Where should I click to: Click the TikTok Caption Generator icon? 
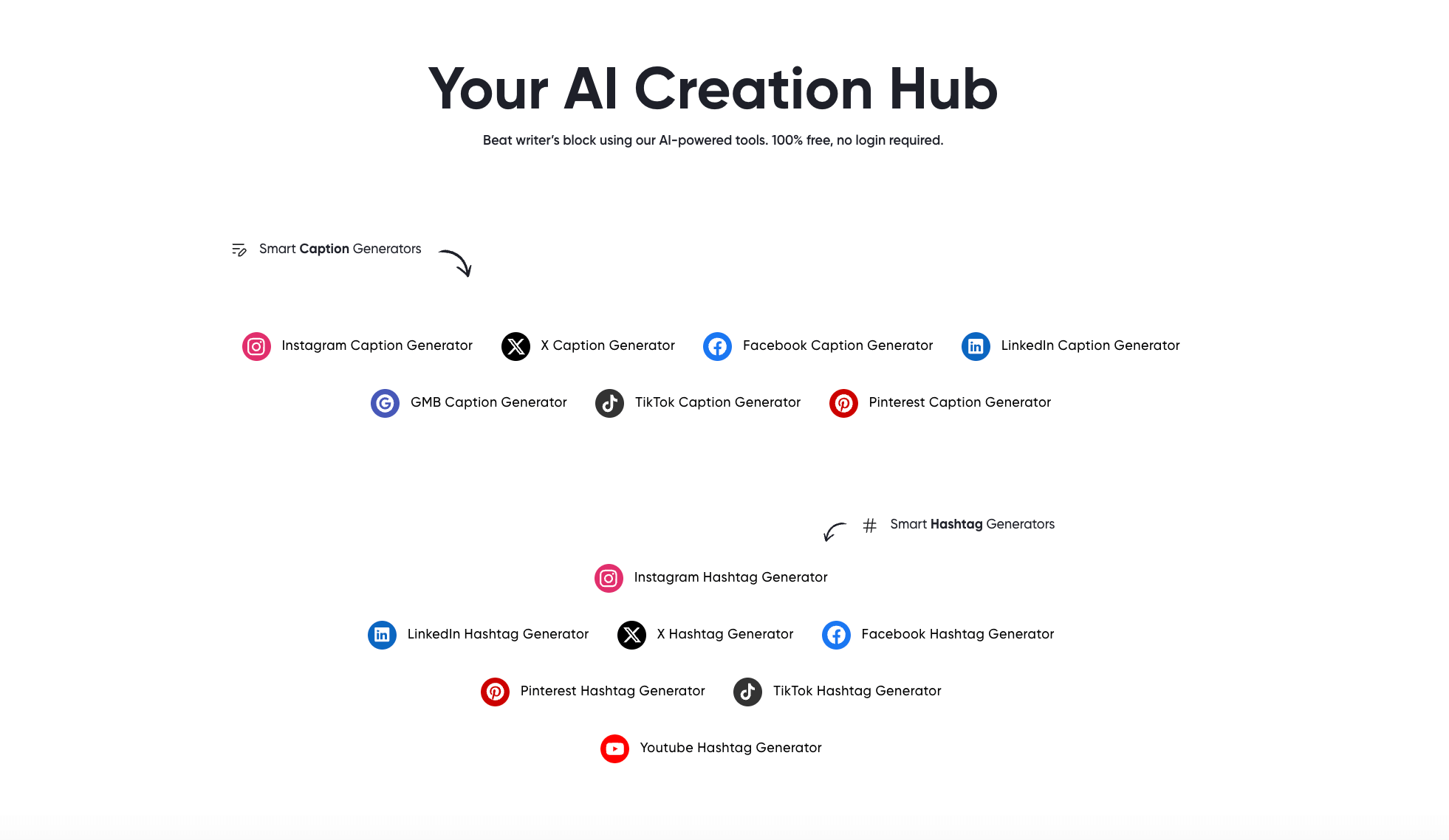(609, 403)
